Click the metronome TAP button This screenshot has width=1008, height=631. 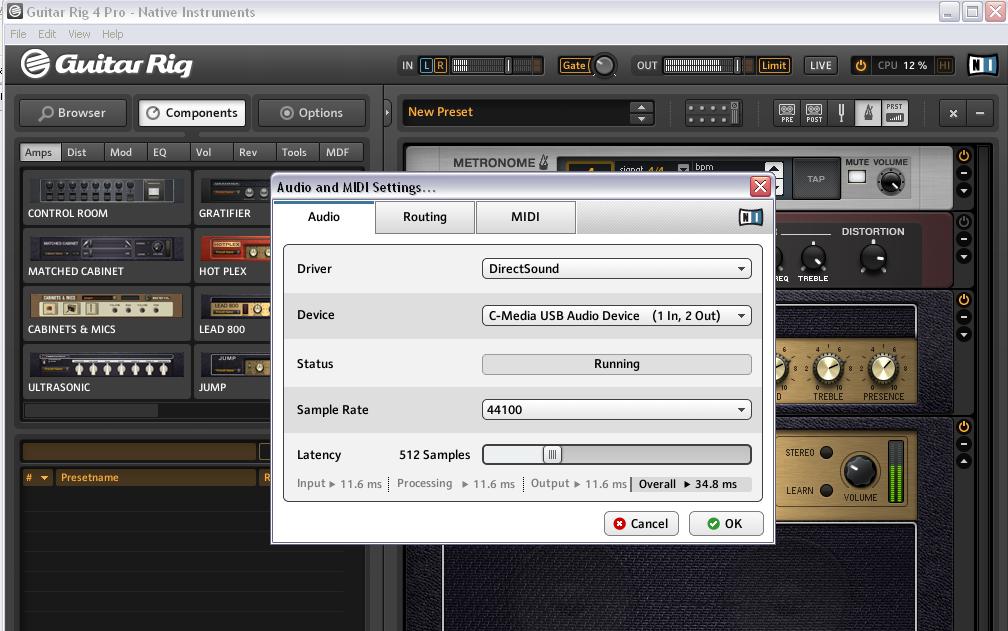pos(816,179)
